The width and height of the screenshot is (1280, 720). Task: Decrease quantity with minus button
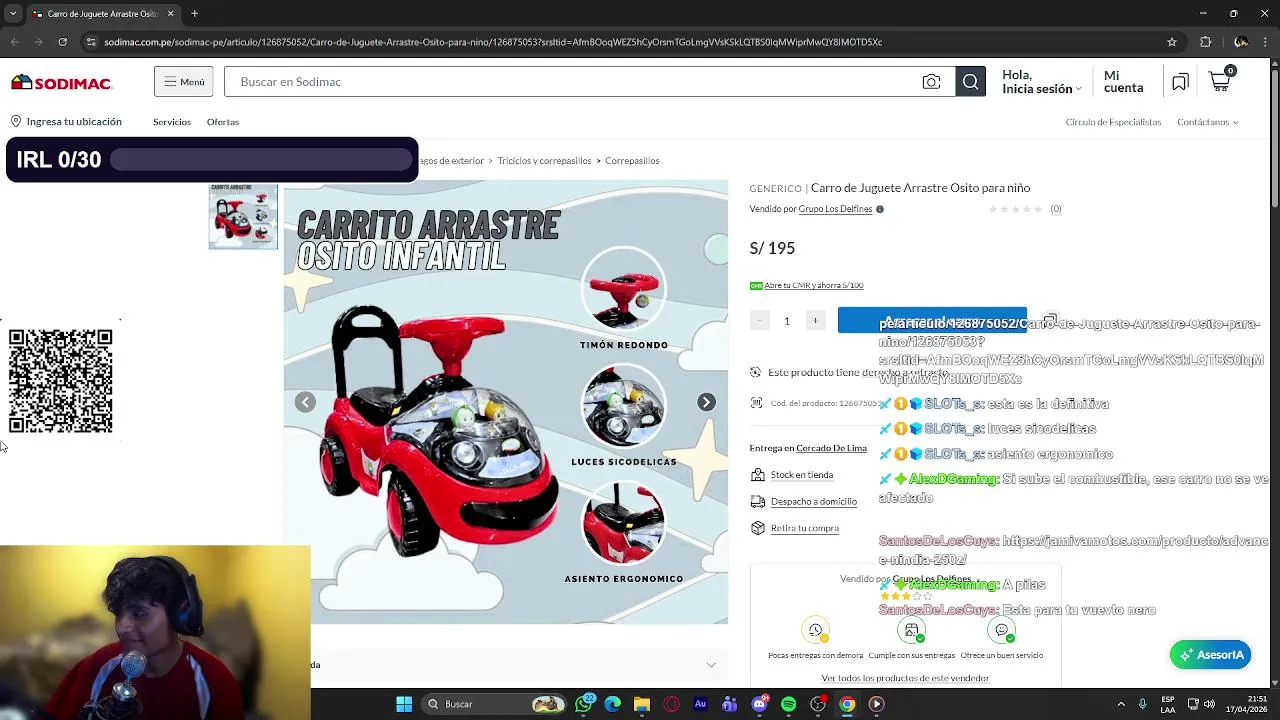pyautogui.click(x=759, y=320)
